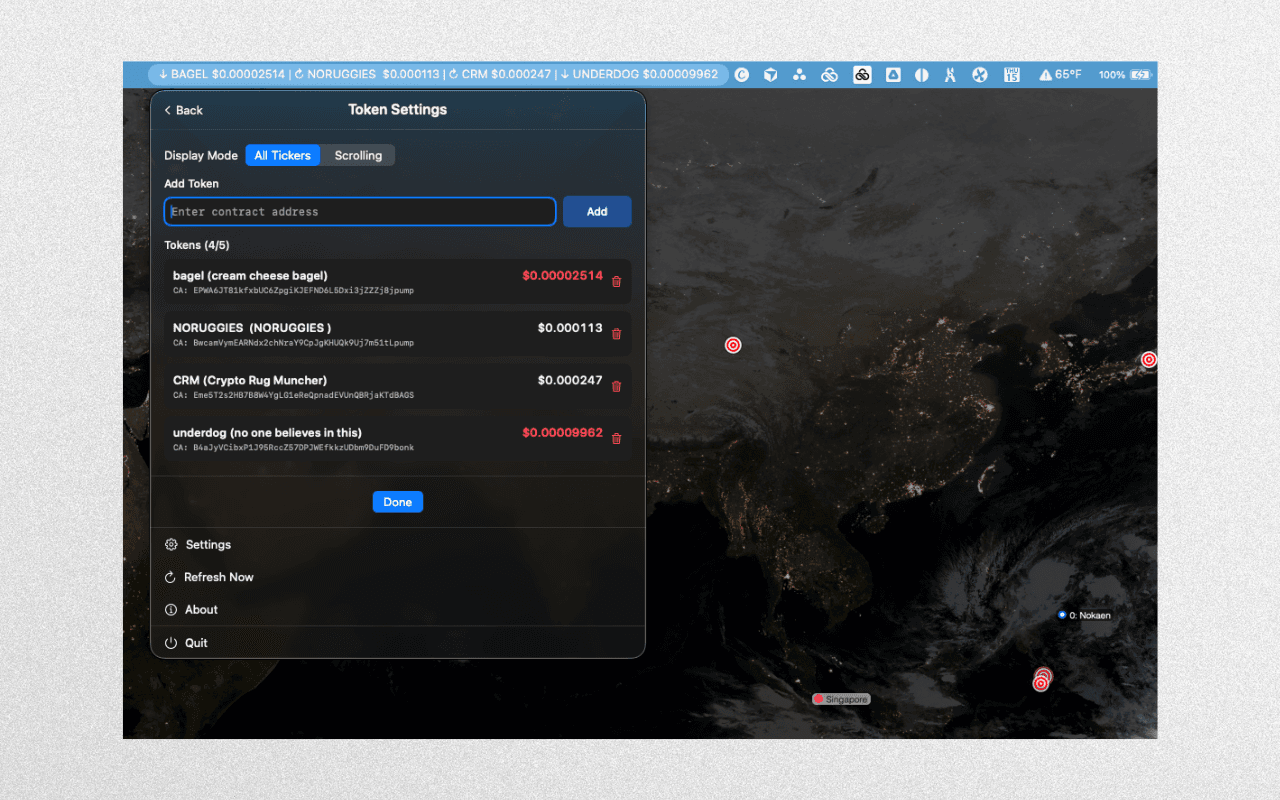The height and width of the screenshot is (800, 1280).
Task: Click the pinwheel fan icon in menu bar
Action: (x=979, y=74)
